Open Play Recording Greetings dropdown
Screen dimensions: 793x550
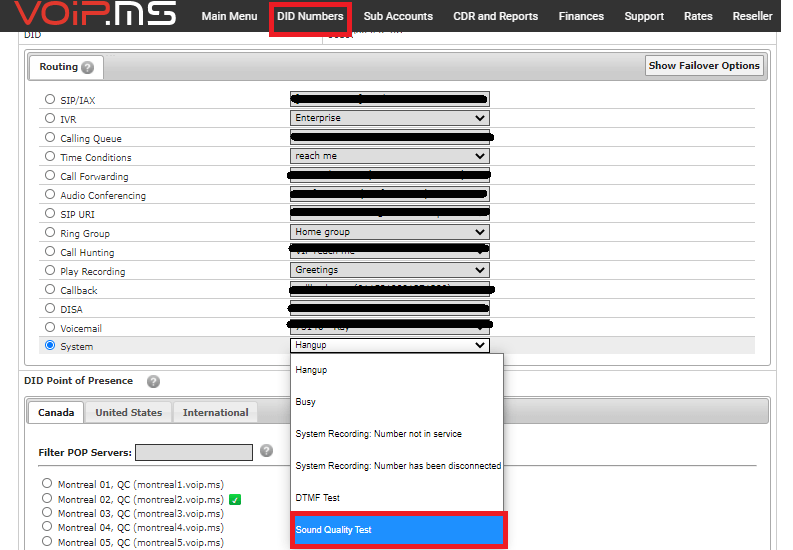click(x=389, y=270)
